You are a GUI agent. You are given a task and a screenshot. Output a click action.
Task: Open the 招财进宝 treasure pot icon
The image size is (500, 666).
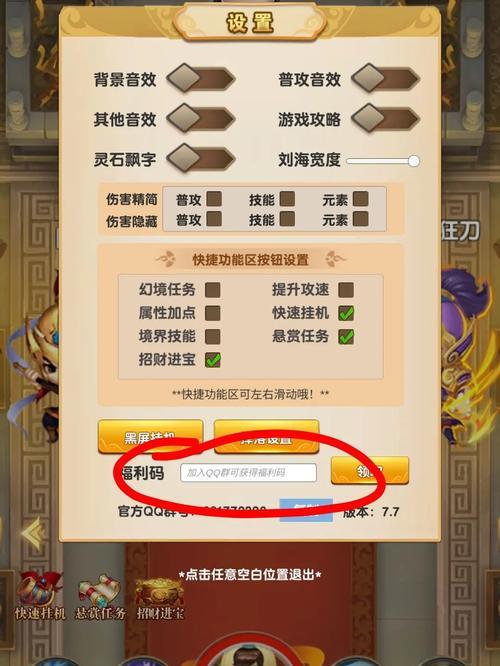(x=160, y=596)
